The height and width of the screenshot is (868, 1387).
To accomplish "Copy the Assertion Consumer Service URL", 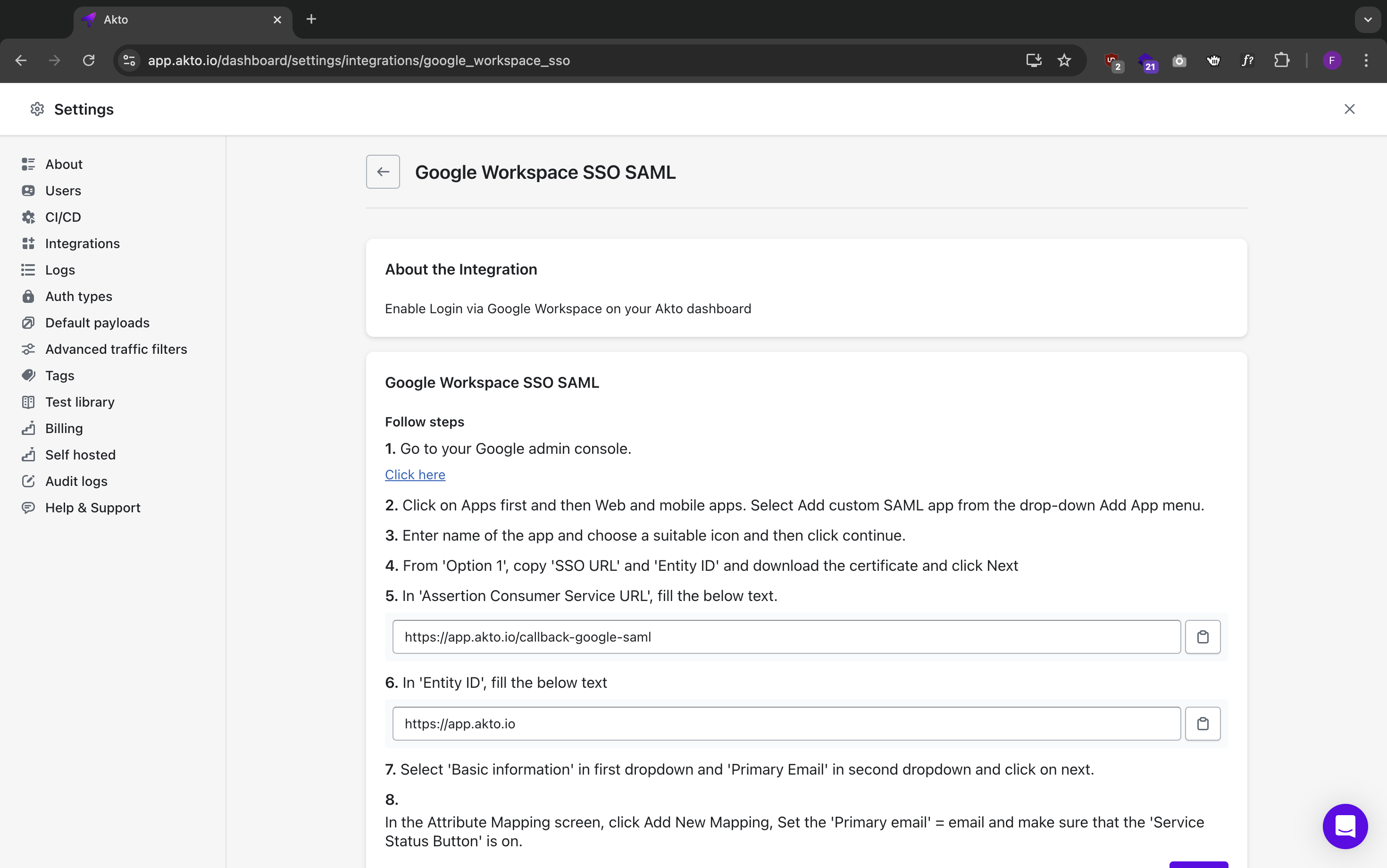I will pyautogui.click(x=1202, y=637).
